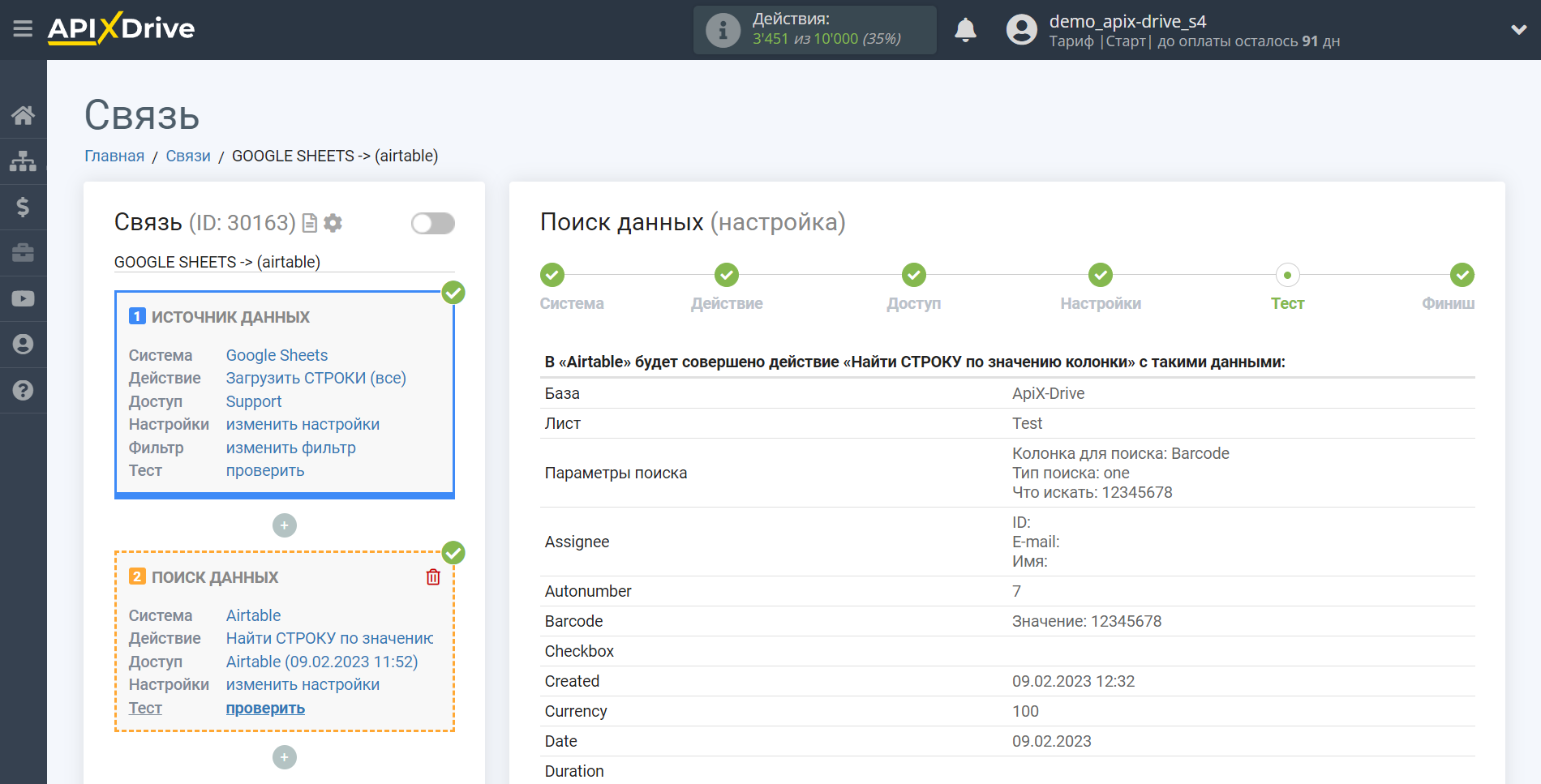Click the demo_apix-drive_s4 username

[x=1127, y=21]
